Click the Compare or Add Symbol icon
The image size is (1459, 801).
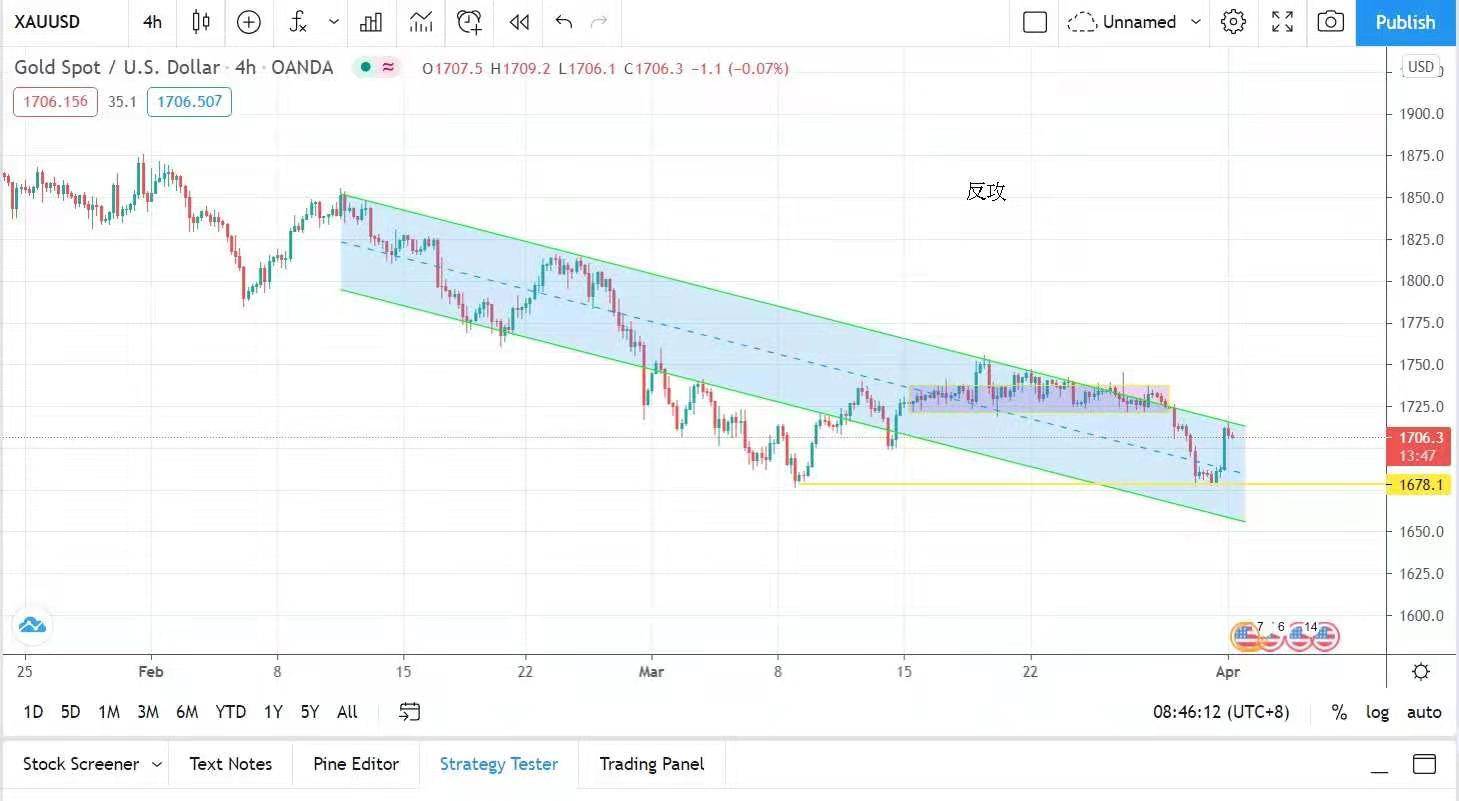[x=249, y=22]
